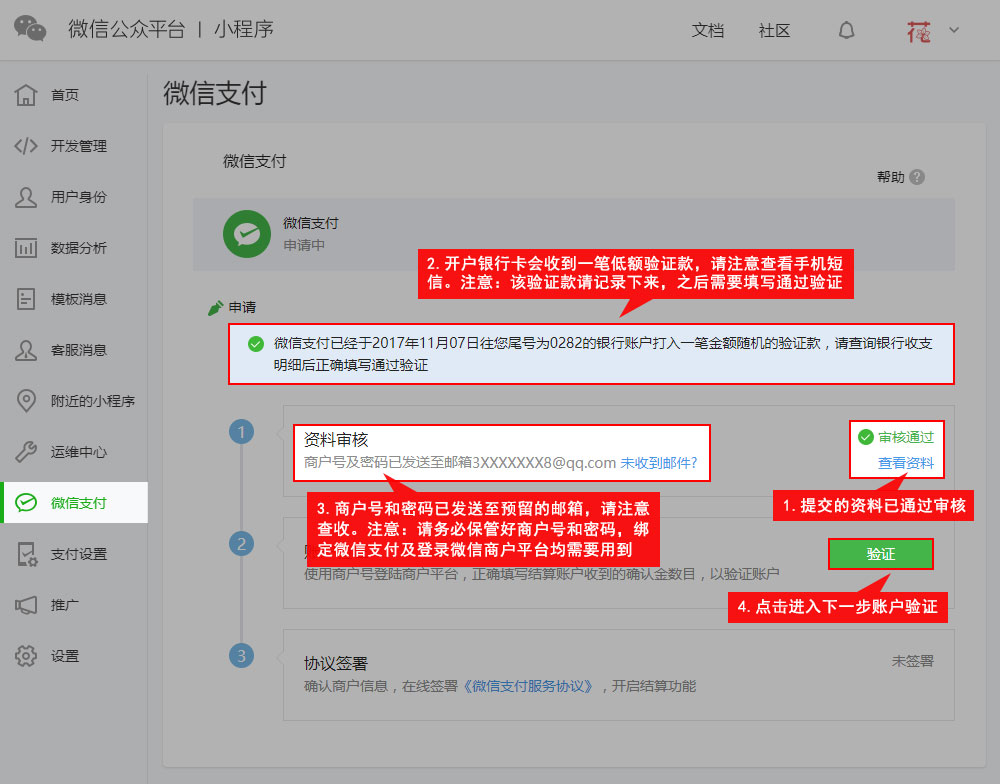
Task: Click the WeChat logo icon in header
Action: [30, 29]
